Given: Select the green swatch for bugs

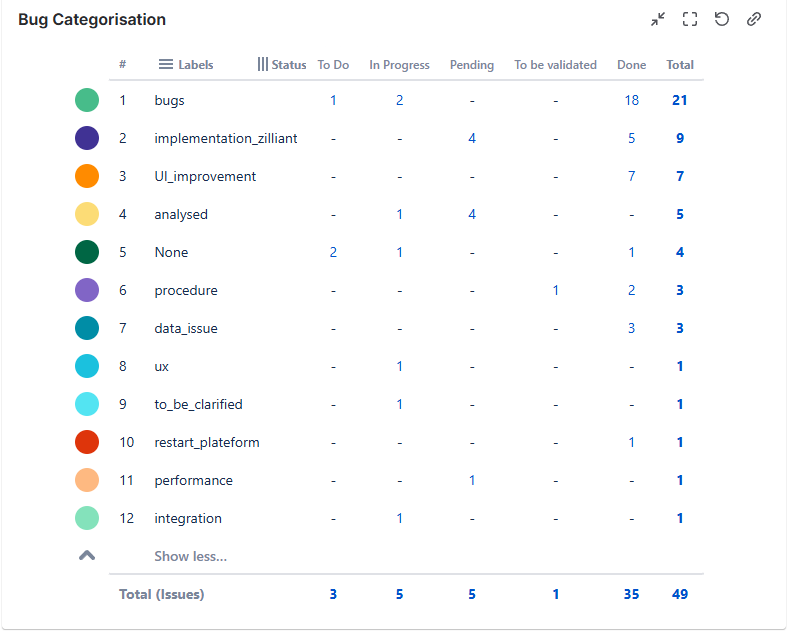Looking at the screenshot, I should pos(87,100).
